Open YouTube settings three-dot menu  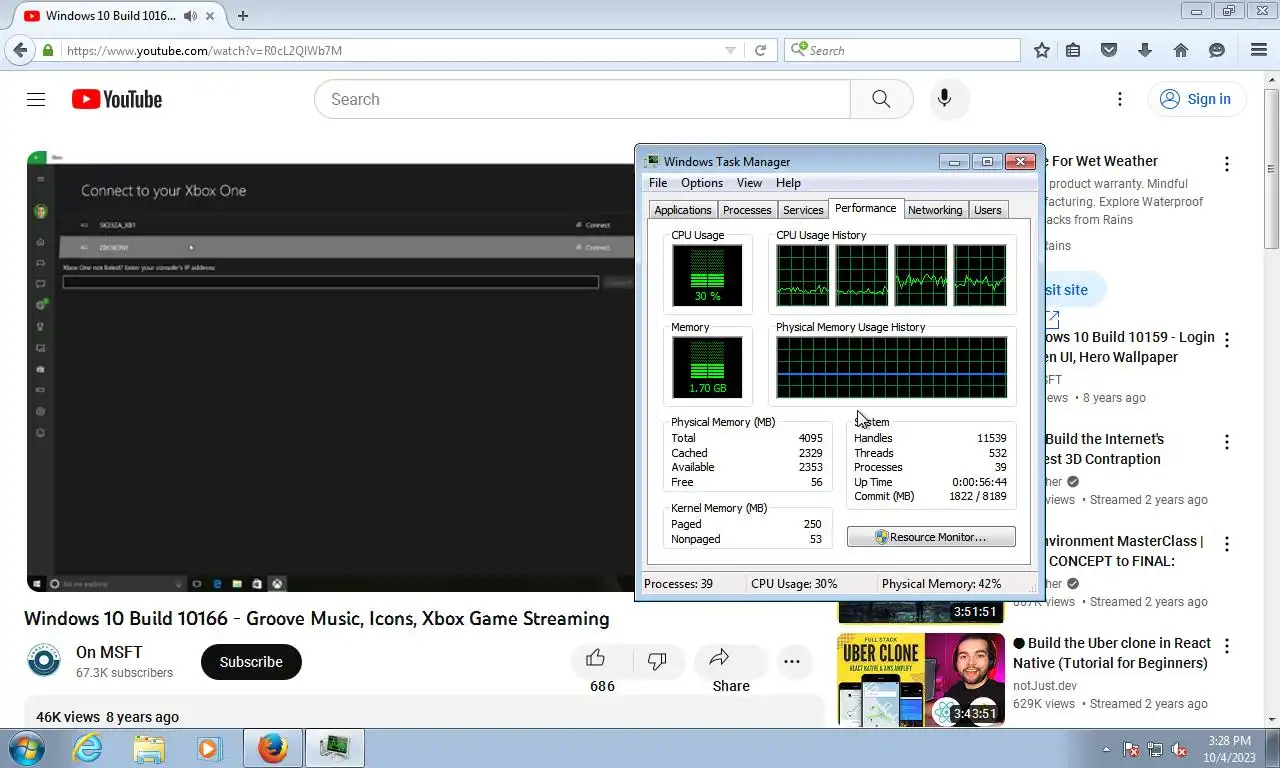coord(1120,99)
